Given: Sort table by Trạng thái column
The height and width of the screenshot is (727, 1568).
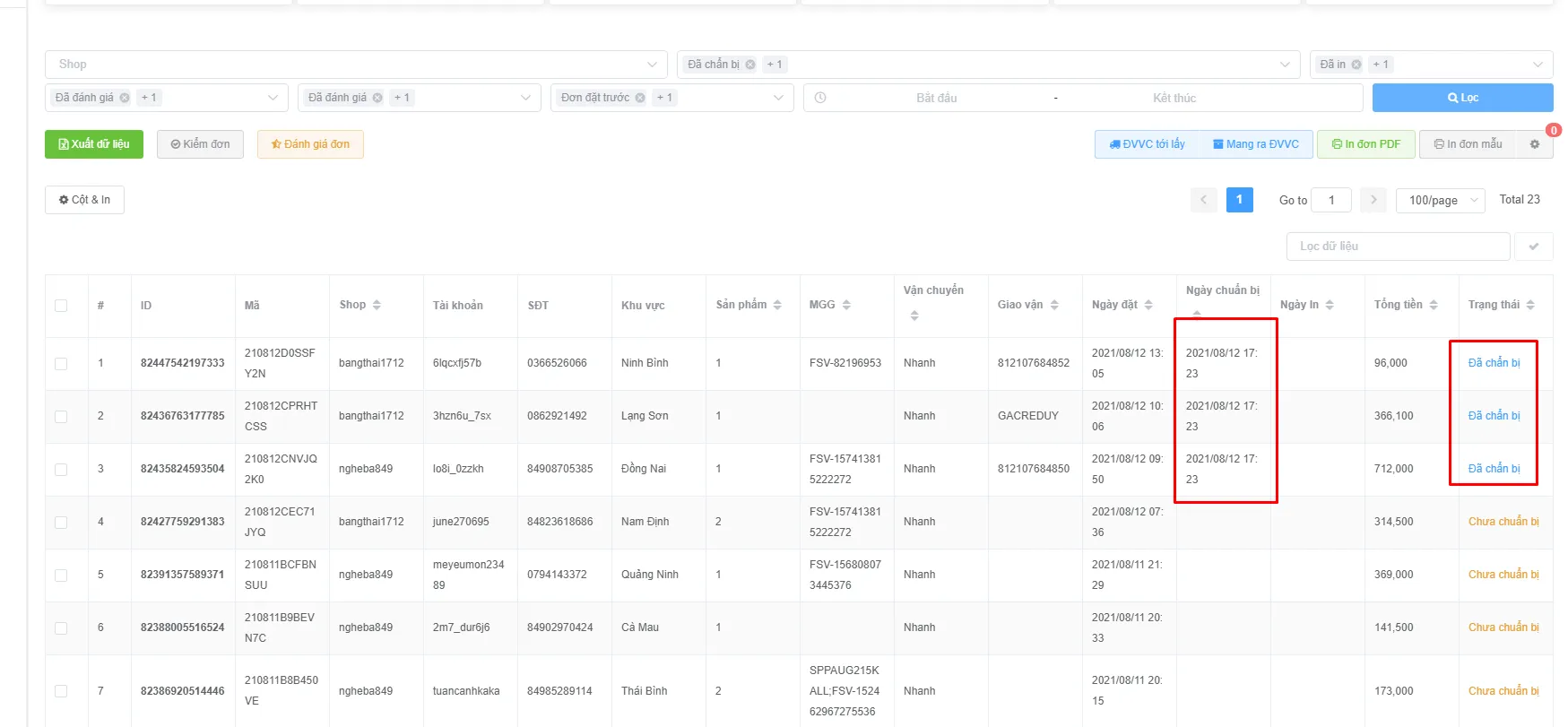Looking at the screenshot, I should point(1530,305).
